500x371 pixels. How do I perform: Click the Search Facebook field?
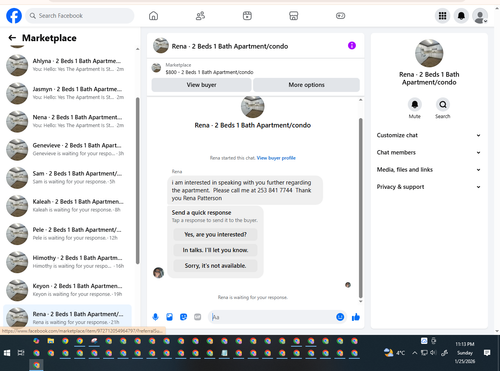coord(80,16)
